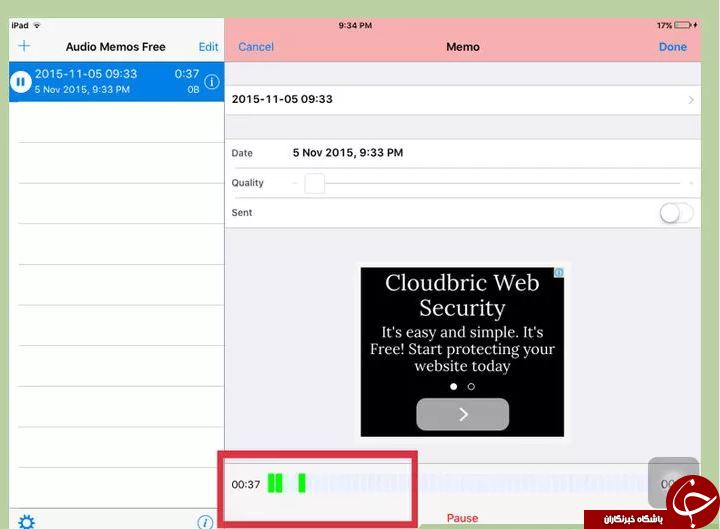Viewport: 720px width, 529px height.
Task: Tap Done in the Memo header
Action: coord(673,47)
